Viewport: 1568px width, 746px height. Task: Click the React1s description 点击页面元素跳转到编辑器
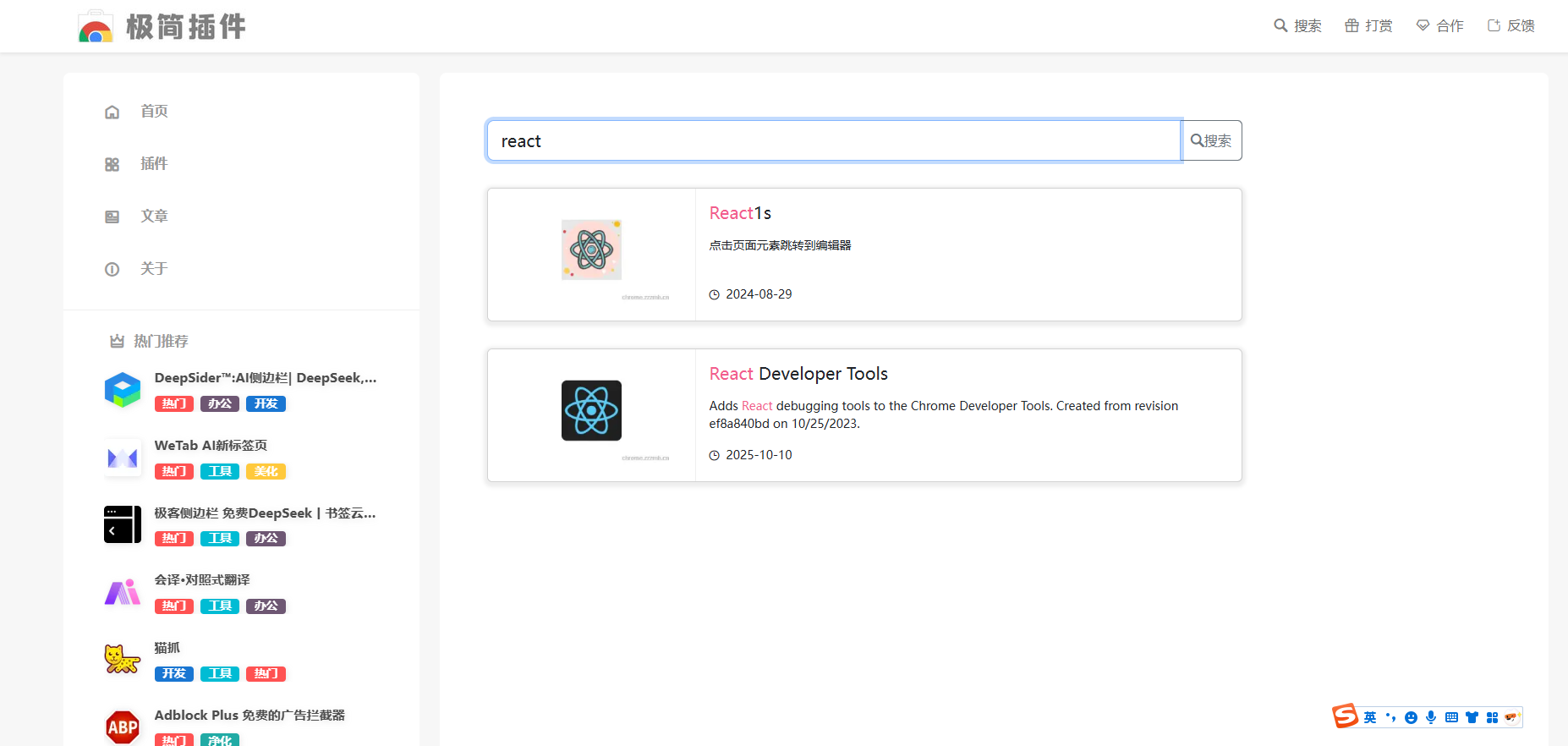tap(780, 245)
